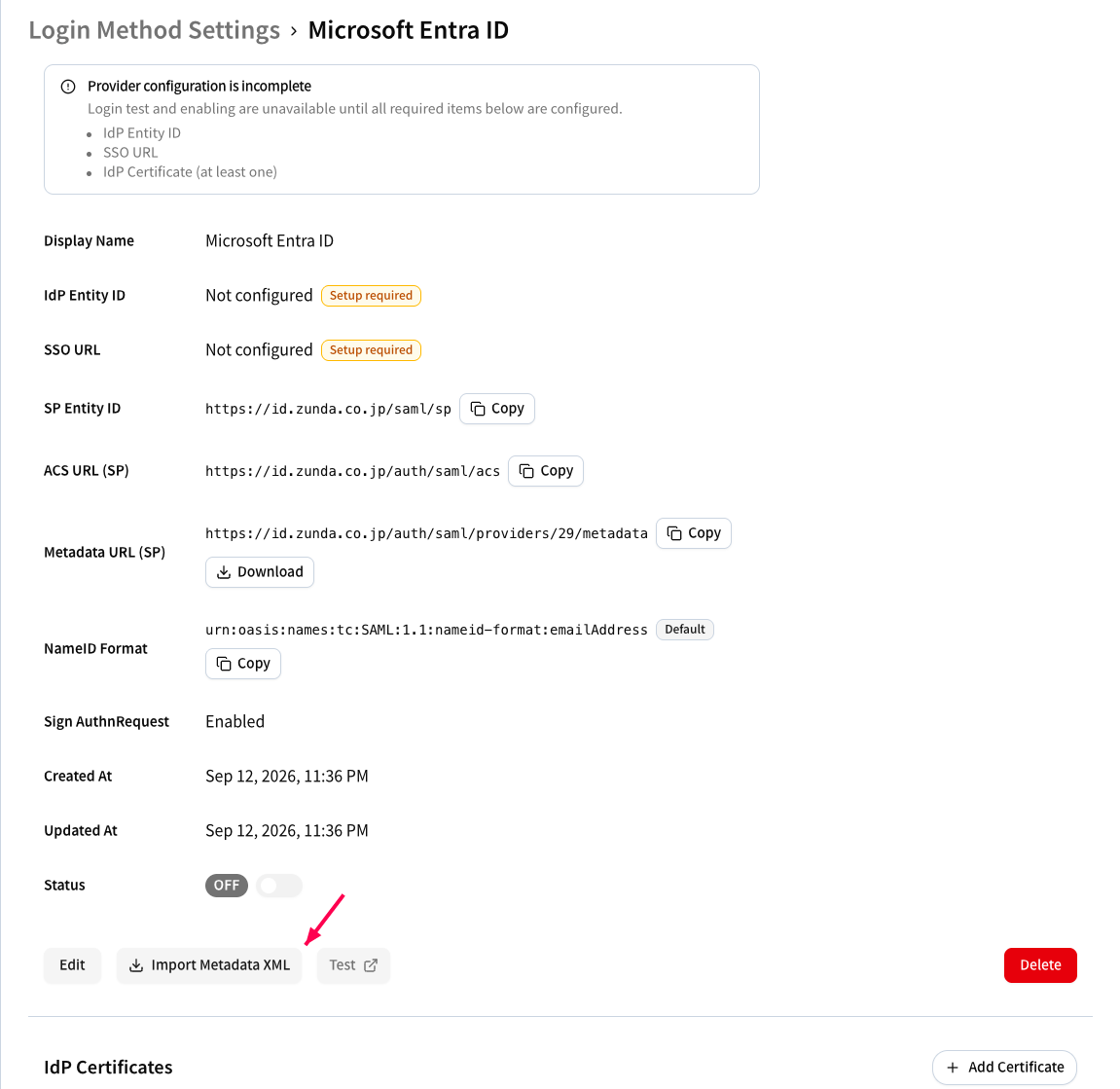This screenshot has width=1120, height=1089.
Task: Click the IdP Certificates section heading
Action: coord(109,1068)
